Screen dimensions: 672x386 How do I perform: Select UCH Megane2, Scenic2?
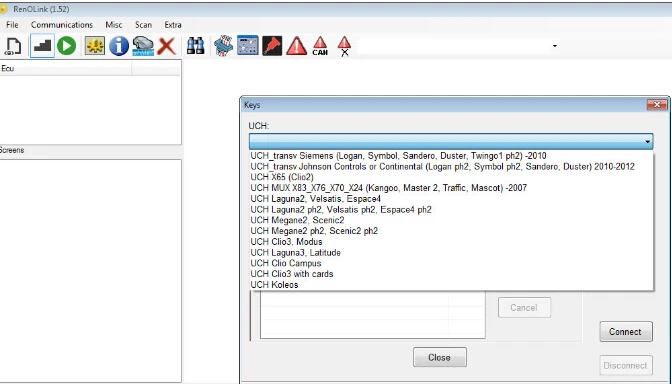pos(452,220)
